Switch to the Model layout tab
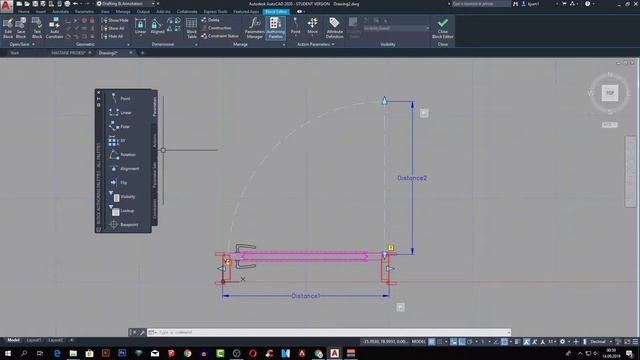The width and height of the screenshot is (640, 360). 13,340
